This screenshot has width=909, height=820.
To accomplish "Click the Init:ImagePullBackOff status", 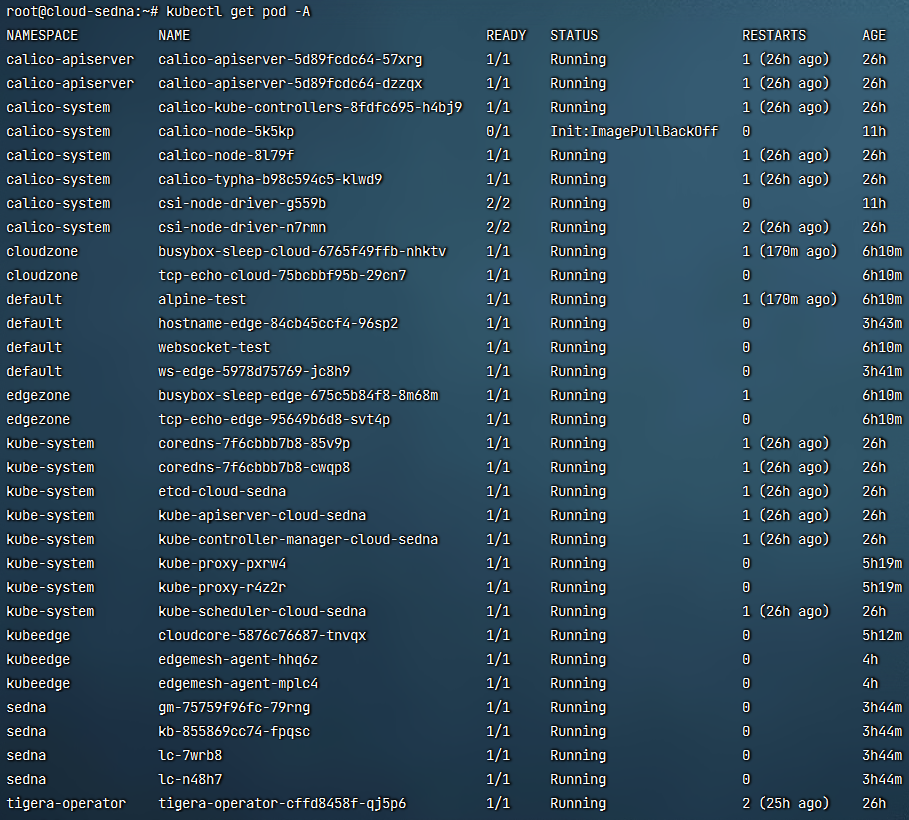I will (634, 132).
